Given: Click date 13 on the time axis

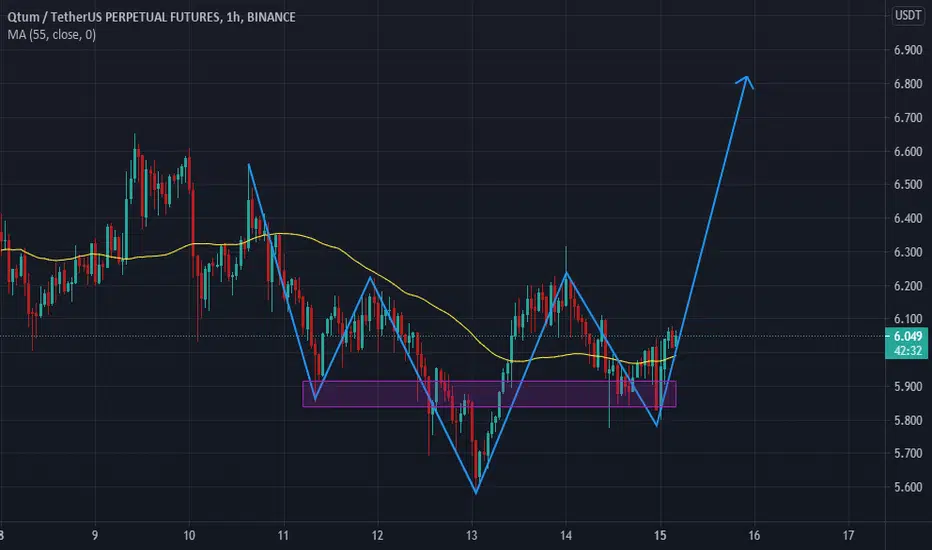Looking at the screenshot, I should click(x=471, y=536).
